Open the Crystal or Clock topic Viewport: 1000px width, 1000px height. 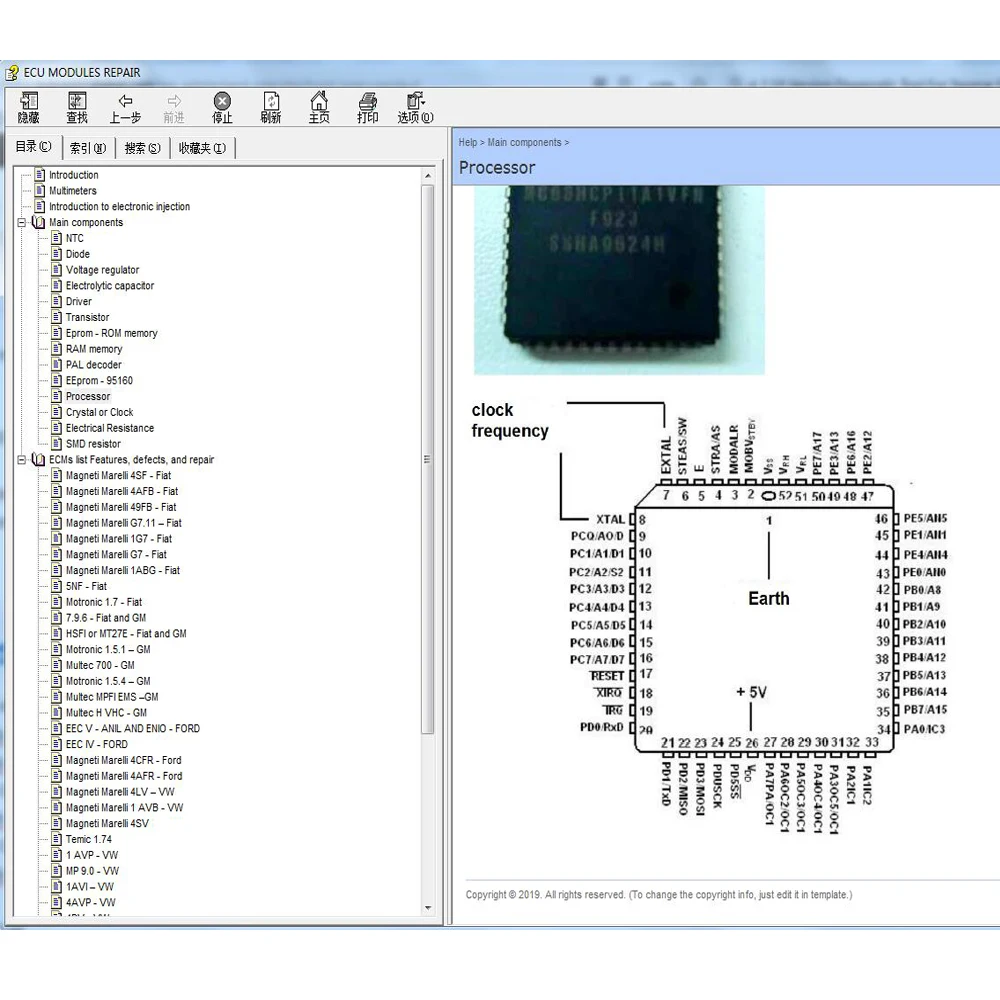pos(99,412)
